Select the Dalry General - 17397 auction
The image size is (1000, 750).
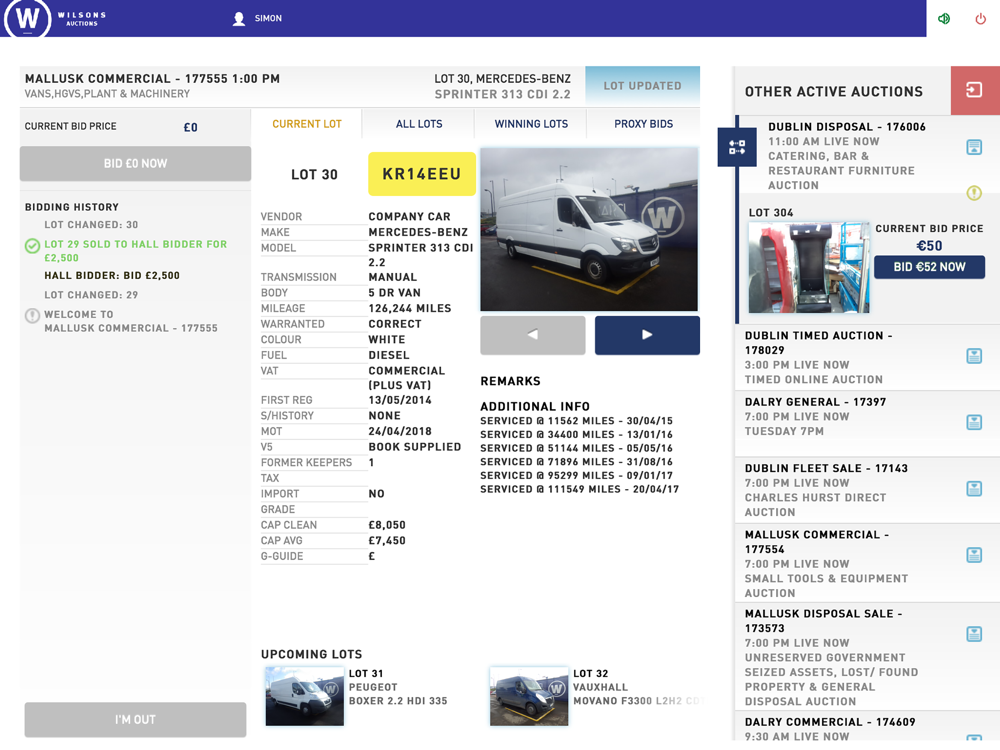[x=815, y=402]
